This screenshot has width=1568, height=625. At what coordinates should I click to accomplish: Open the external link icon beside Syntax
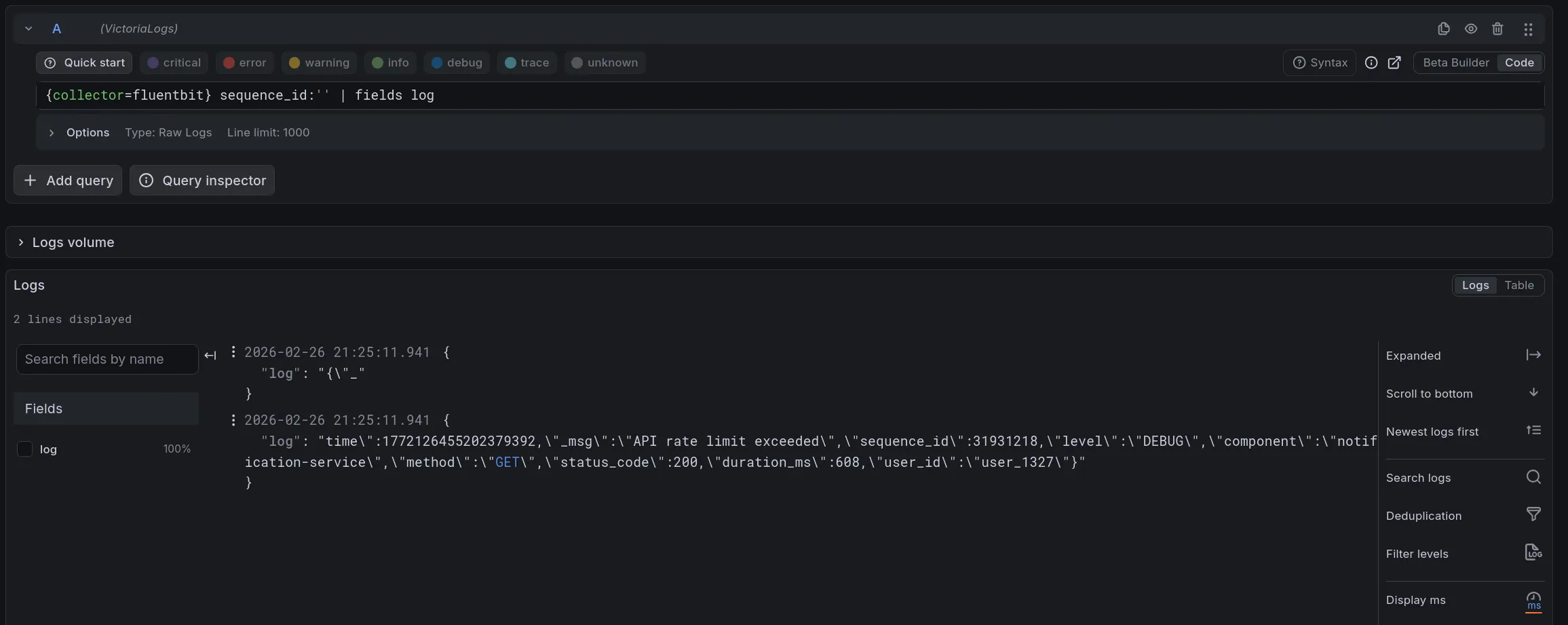pyautogui.click(x=1394, y=62)
